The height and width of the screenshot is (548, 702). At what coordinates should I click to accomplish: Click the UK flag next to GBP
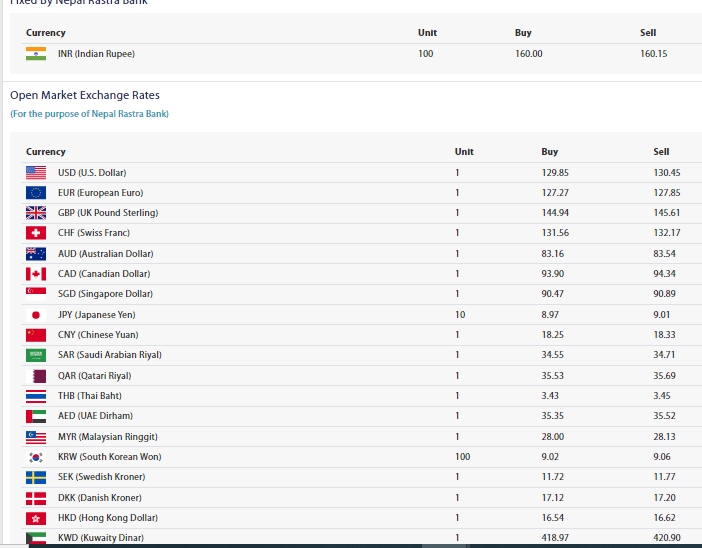point(36,213)
